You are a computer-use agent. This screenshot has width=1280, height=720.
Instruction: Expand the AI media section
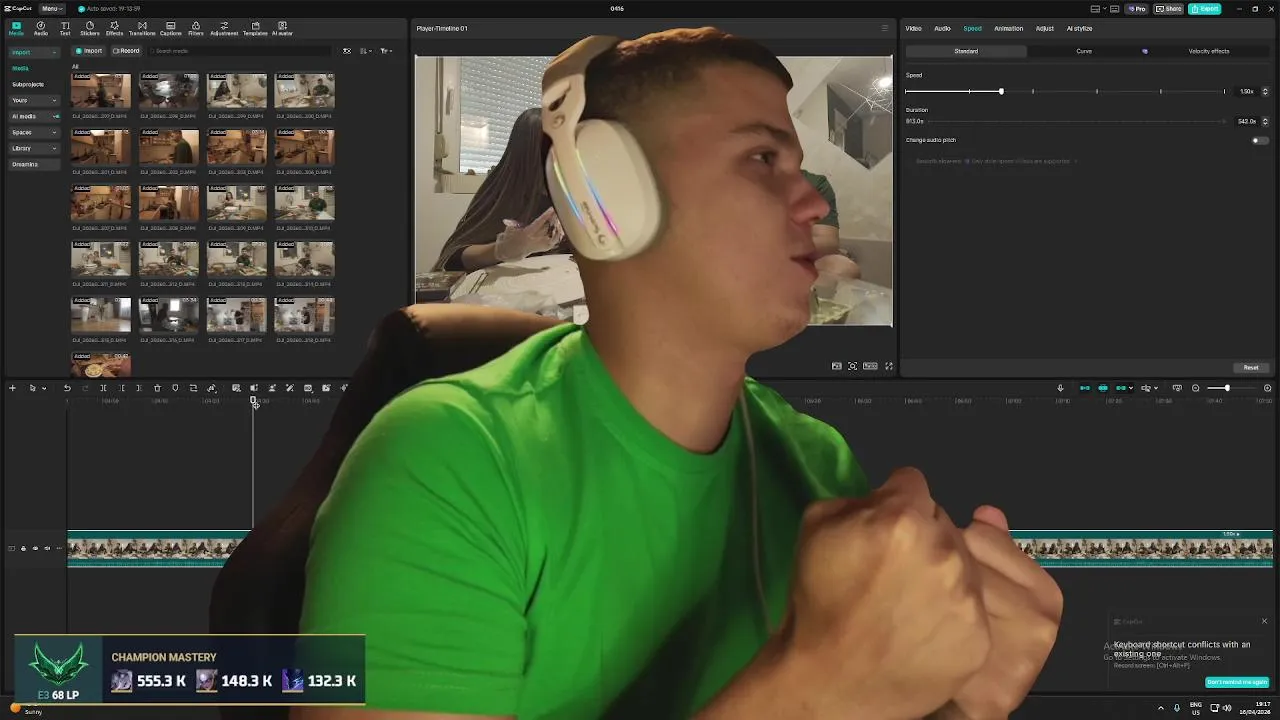(34, 116)
